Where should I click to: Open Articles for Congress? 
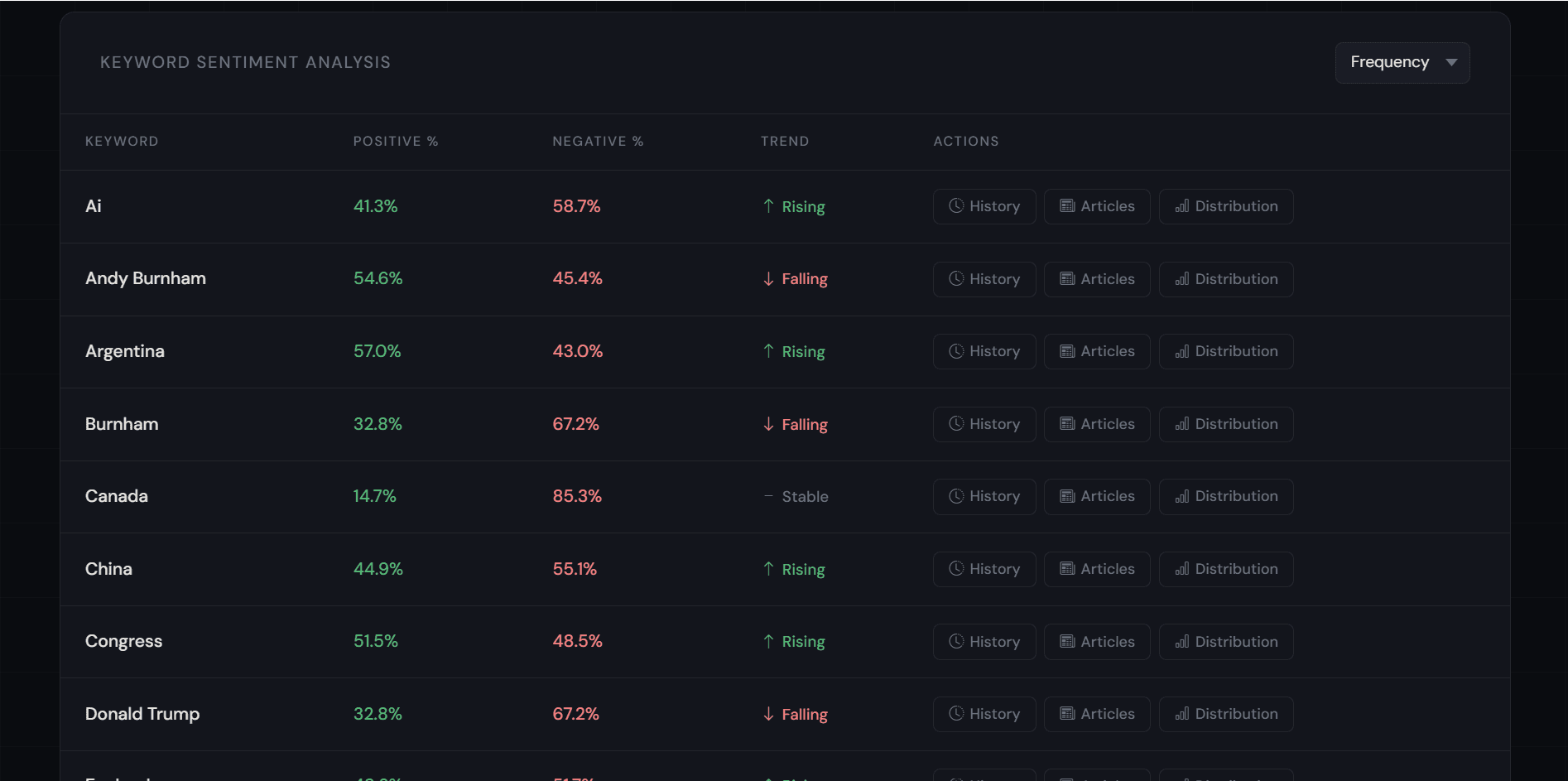tap(1097, 642)
